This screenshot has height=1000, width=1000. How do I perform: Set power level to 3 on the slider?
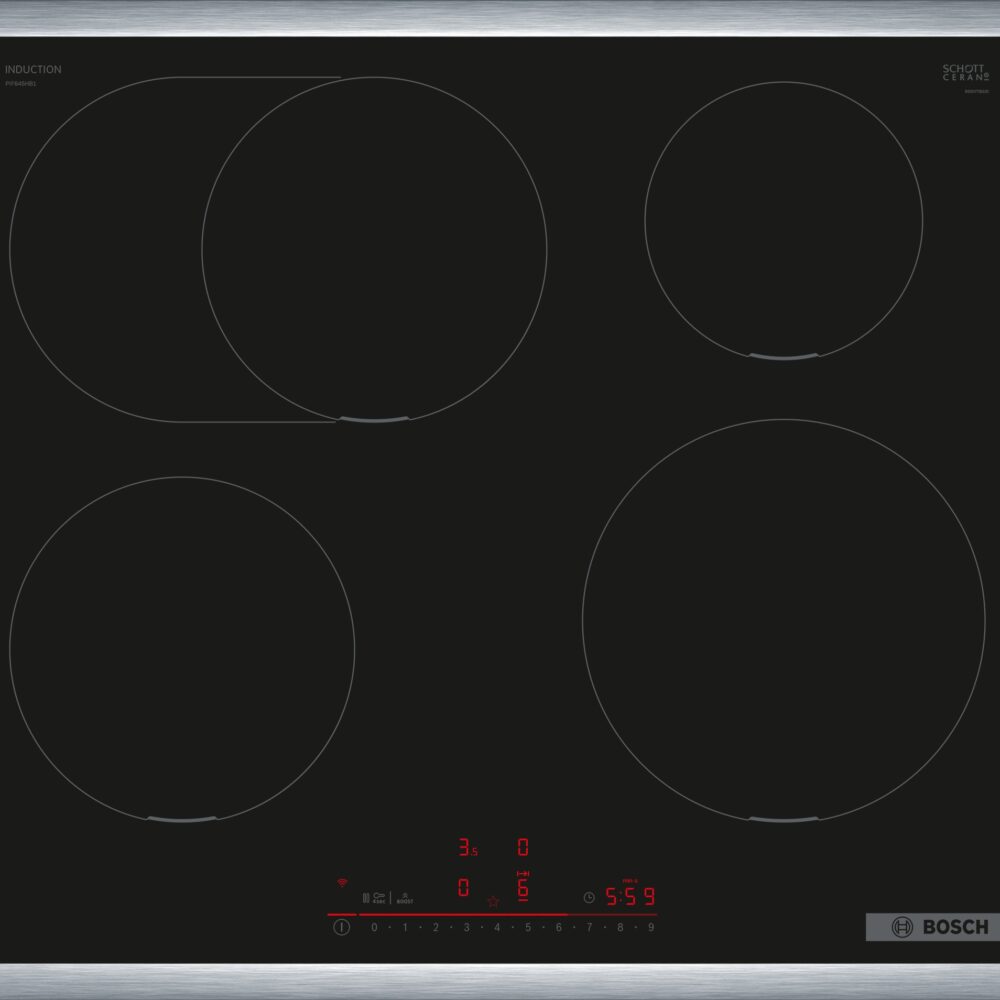click(466, 927)
